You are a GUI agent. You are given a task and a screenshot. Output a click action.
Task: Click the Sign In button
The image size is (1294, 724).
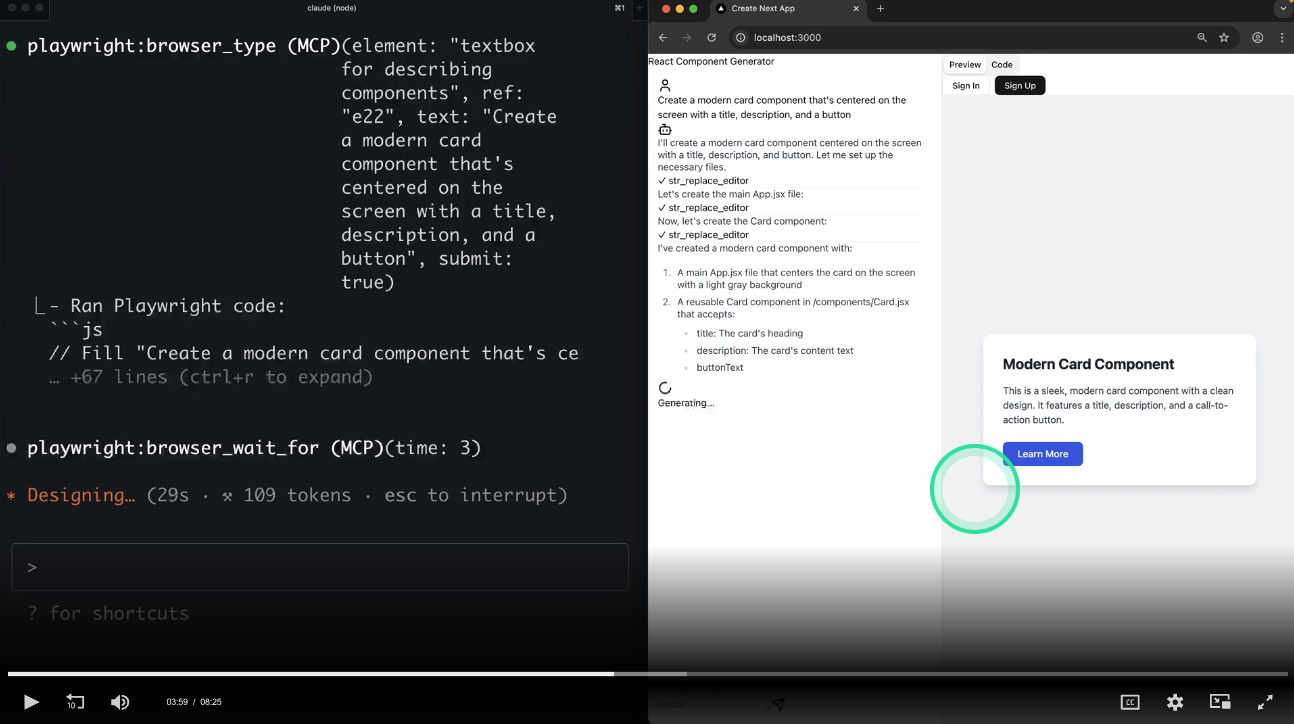pyautogui.click(x=966, y=86)
